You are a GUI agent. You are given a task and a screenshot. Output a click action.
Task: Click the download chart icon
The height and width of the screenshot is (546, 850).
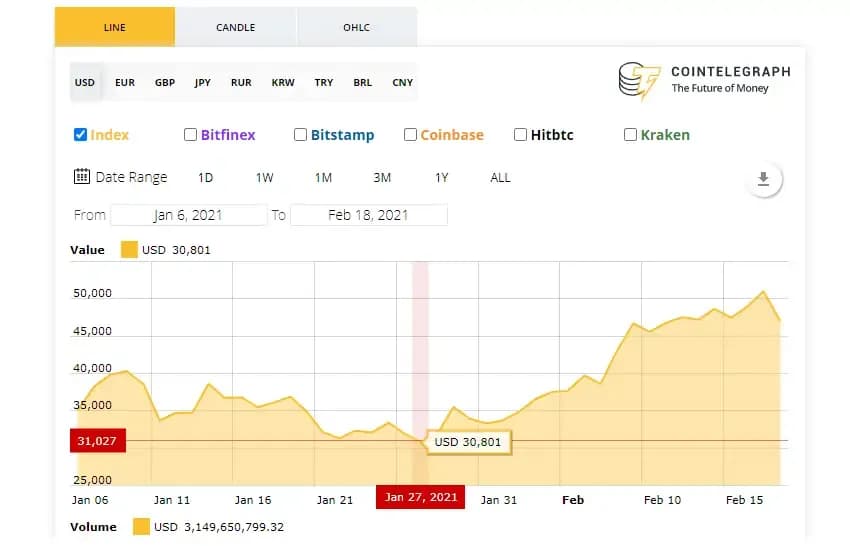coord(763,179)
